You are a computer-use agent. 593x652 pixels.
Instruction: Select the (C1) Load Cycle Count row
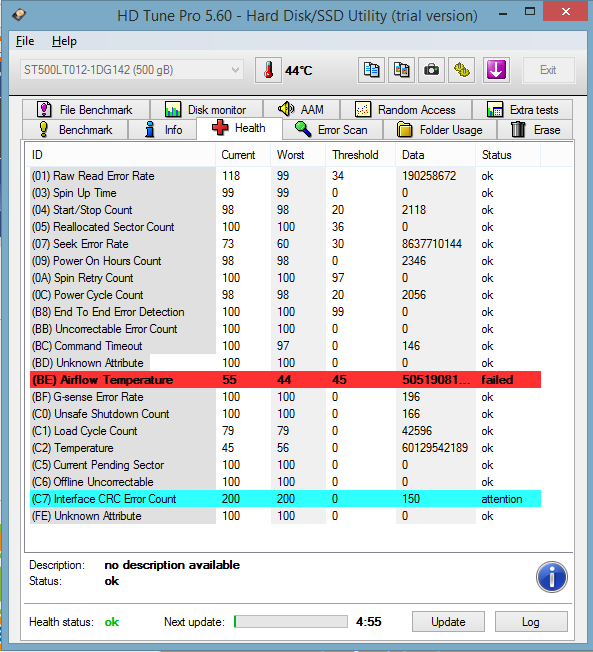285,431
